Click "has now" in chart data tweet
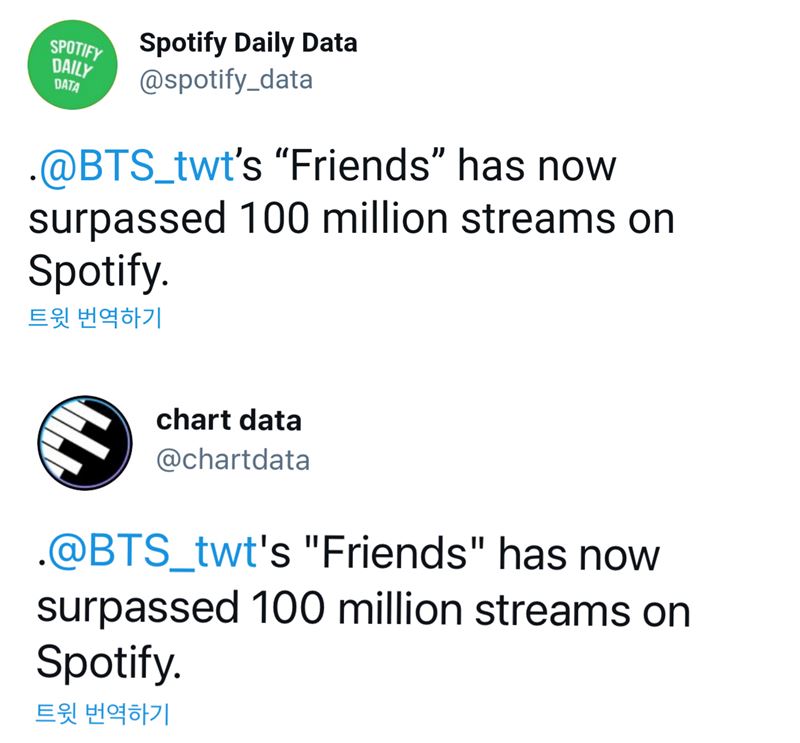 coord(579,554)
